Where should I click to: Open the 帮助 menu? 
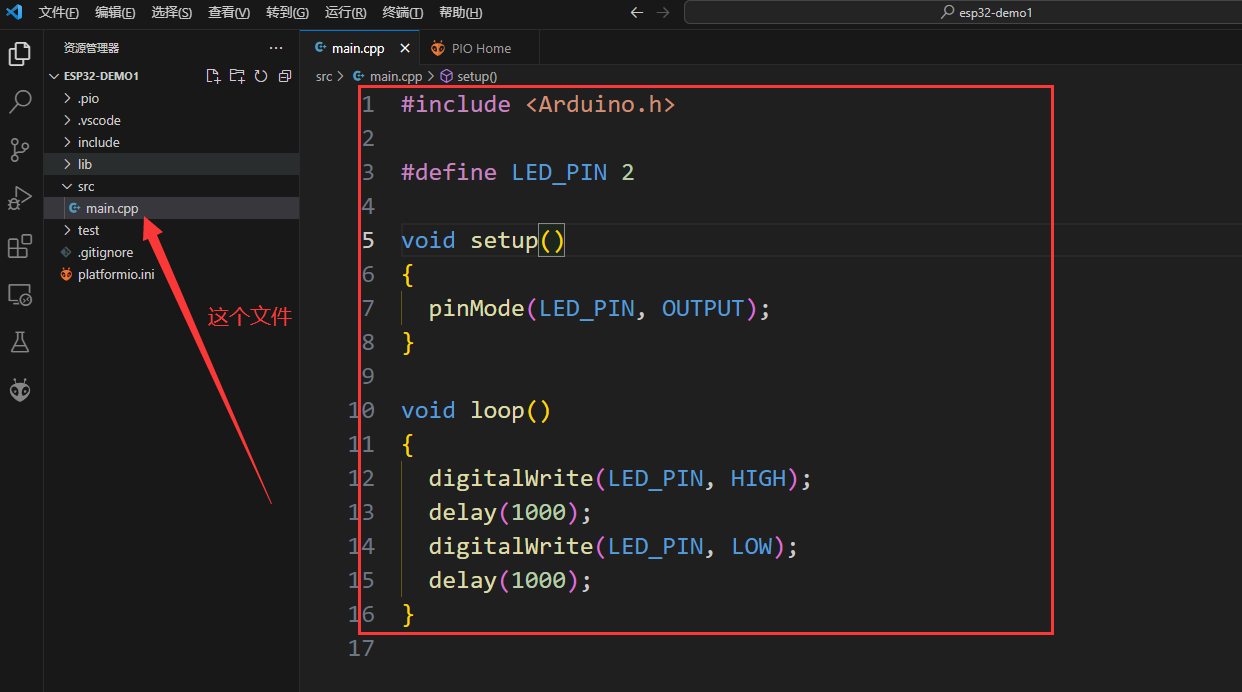pos(460,12)
